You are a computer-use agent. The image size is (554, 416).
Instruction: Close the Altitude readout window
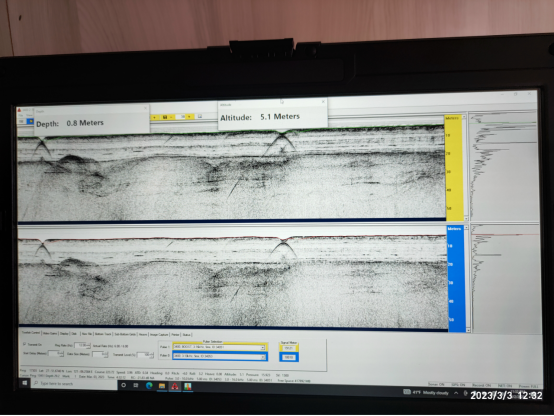323,102
